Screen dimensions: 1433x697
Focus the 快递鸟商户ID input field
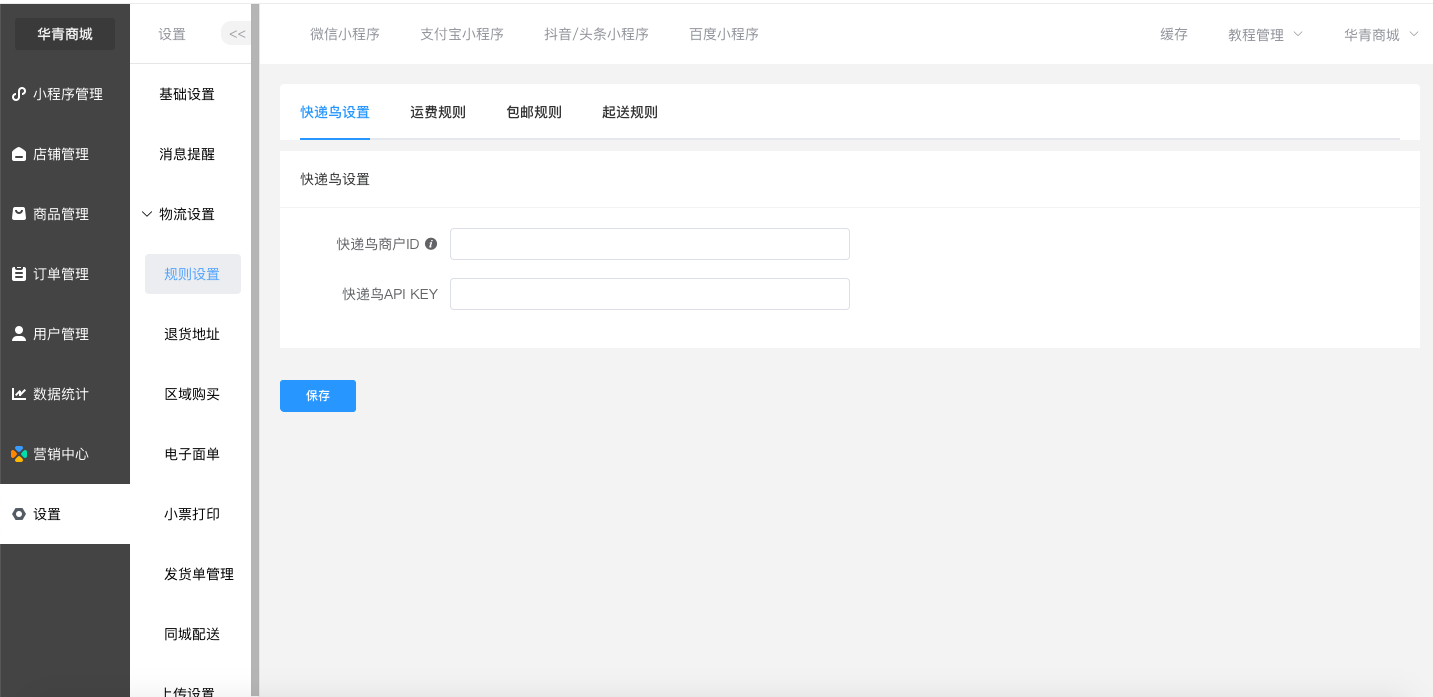point(650,244)
